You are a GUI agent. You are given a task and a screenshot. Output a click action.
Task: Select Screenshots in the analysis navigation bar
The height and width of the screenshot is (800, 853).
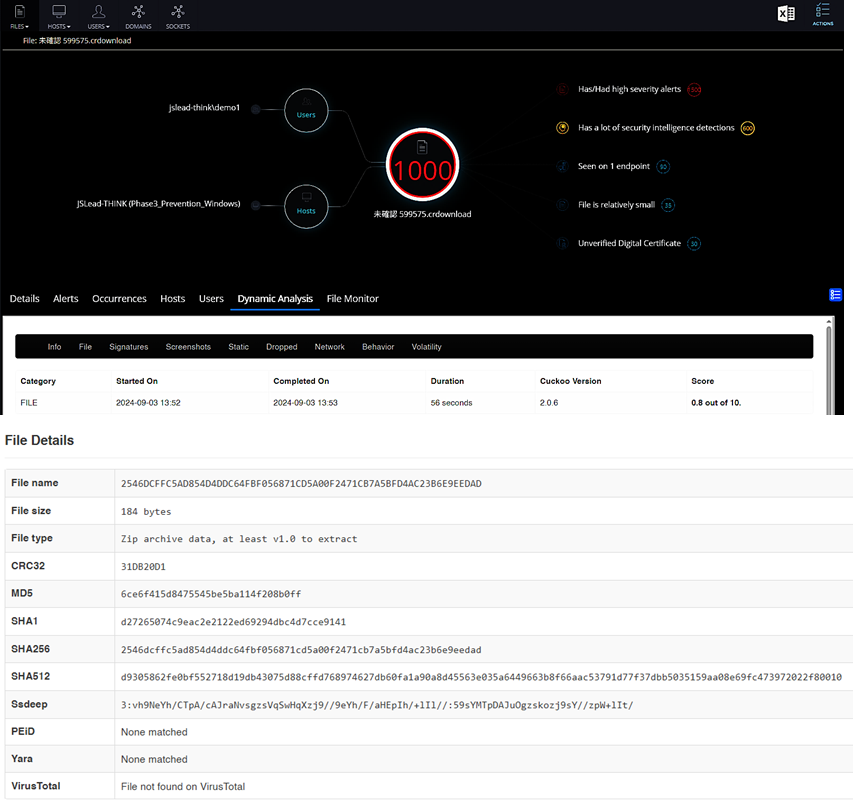pos(188,347)
